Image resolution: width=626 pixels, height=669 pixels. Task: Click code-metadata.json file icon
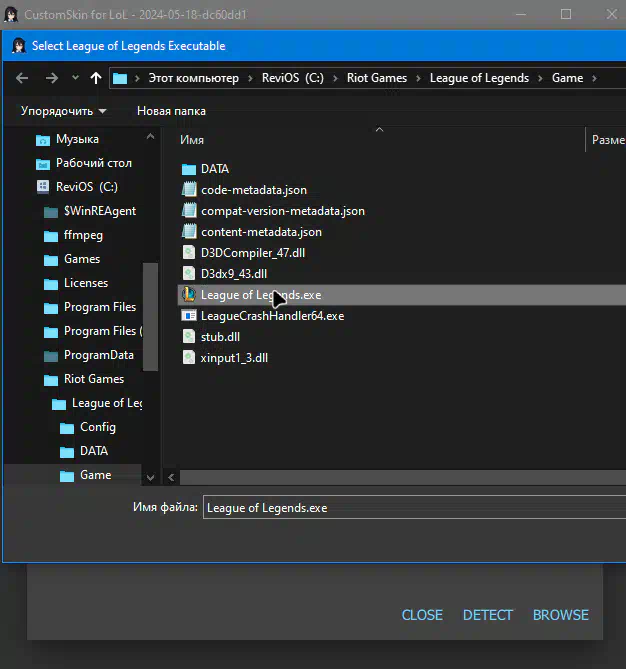tap(189, 189)
